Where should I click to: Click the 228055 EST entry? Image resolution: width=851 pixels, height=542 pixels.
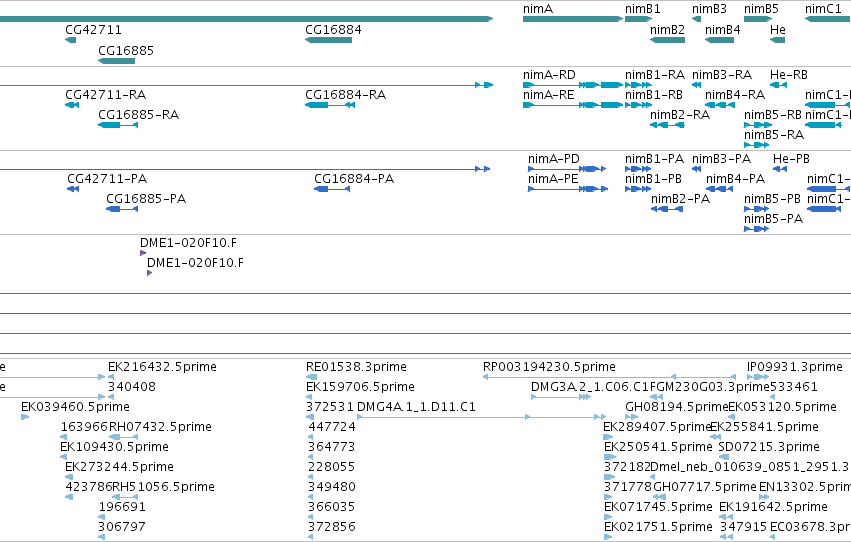(x=311, y=477)
